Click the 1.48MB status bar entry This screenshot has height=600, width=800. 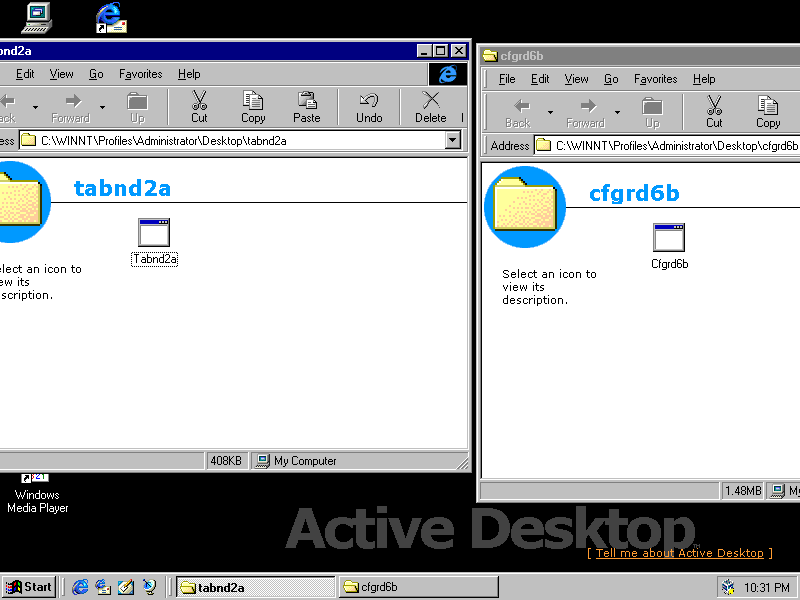tap(743, 491)
